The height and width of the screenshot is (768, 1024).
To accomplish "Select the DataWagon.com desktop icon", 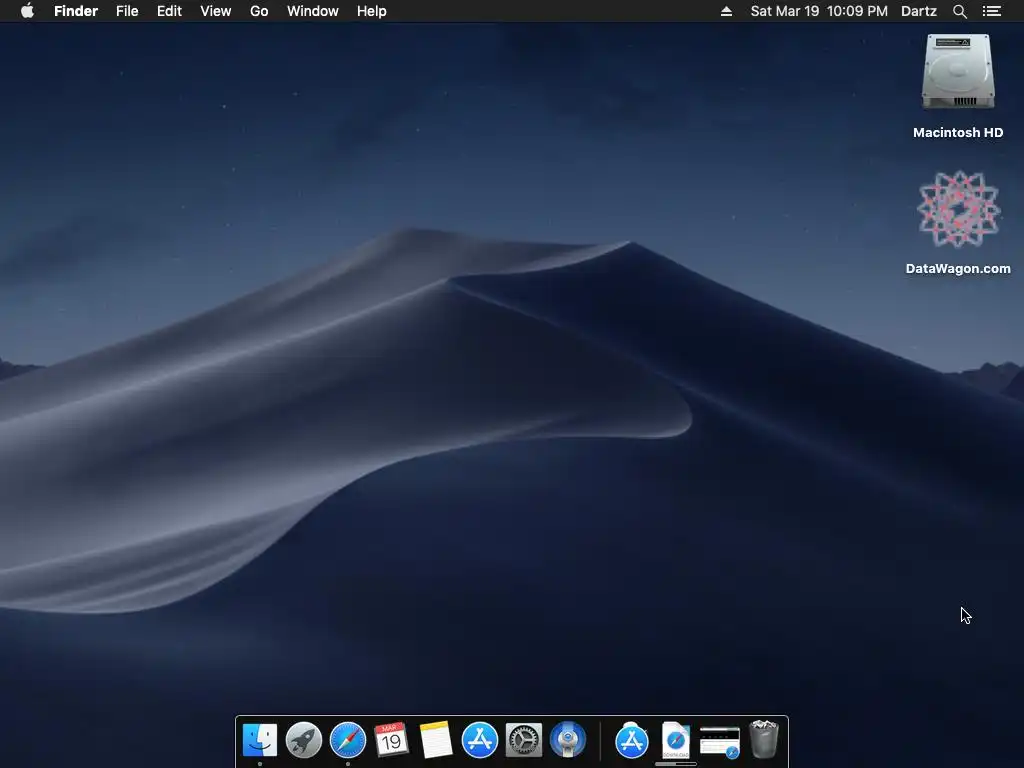I will (x=958, y=209).
